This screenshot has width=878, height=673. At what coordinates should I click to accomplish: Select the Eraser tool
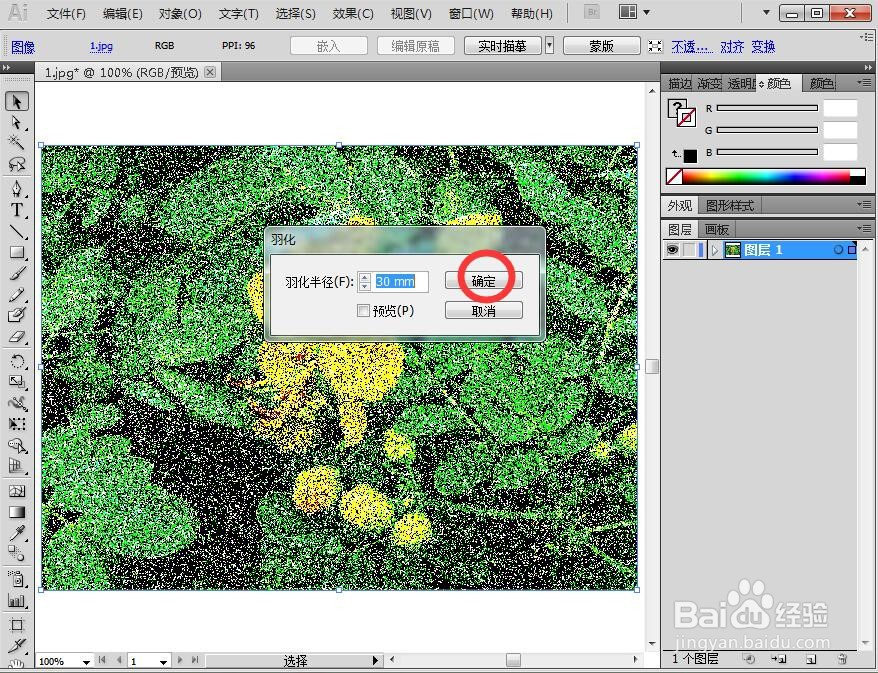coord(17,336)
